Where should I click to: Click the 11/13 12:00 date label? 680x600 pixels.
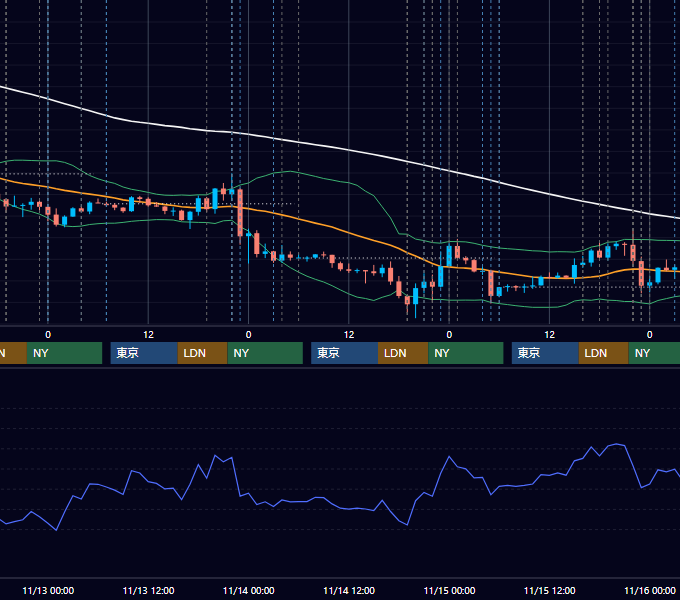click(148, 590)
